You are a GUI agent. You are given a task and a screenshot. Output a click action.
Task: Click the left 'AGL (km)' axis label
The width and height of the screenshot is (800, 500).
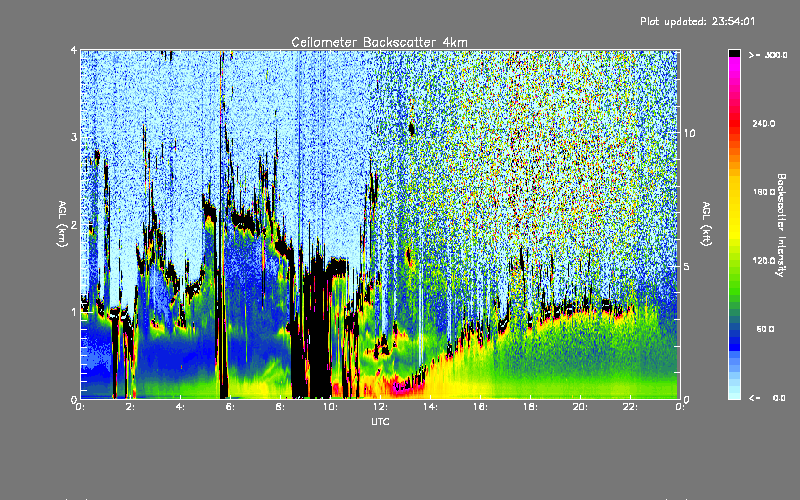click(62, 224)
